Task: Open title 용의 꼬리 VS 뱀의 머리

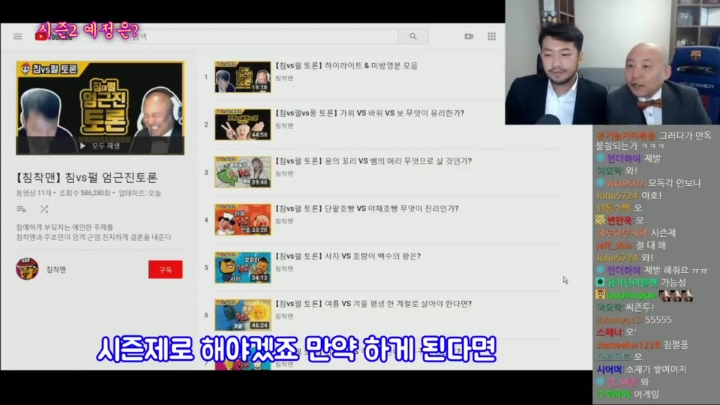Action: point(373,161)
